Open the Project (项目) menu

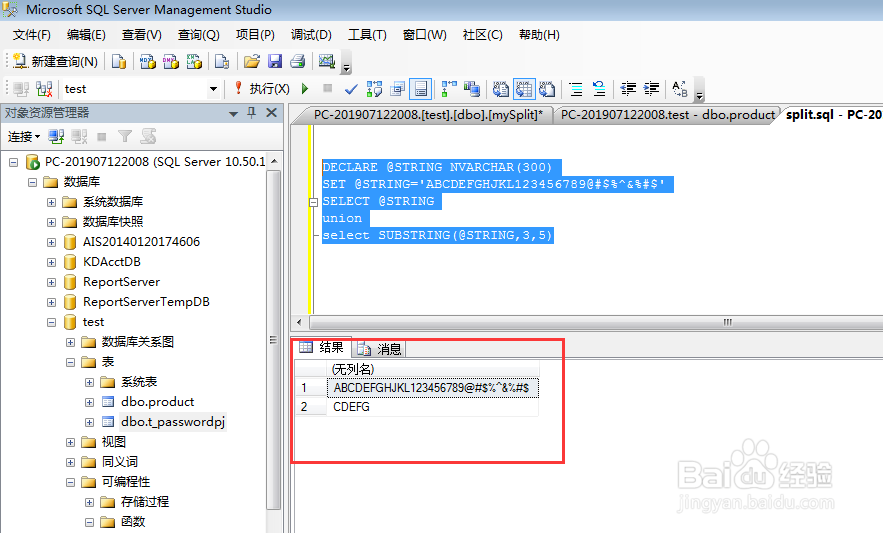[255, 35]
